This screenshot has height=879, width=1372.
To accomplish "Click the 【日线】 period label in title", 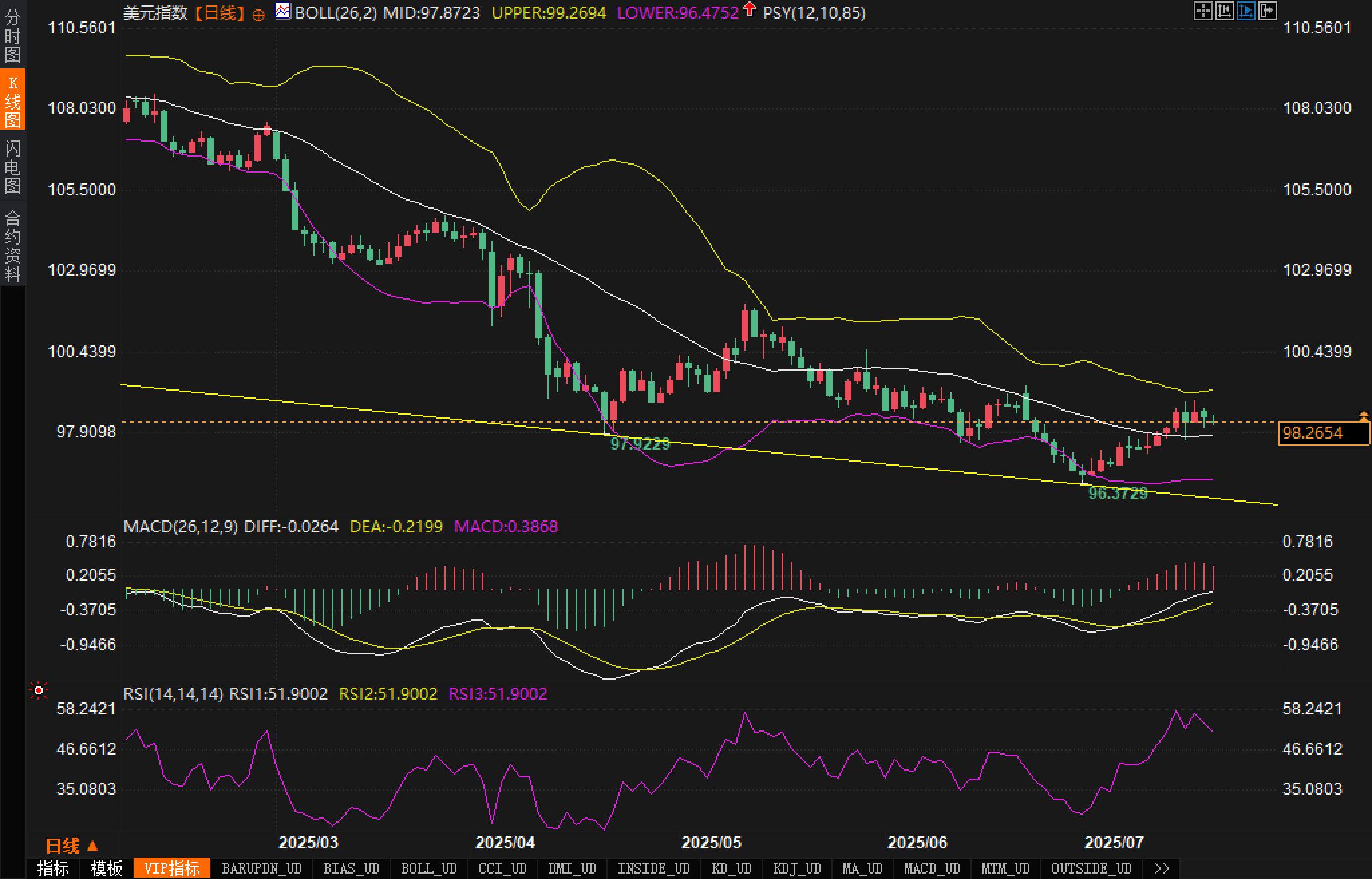I will click(x=220, y=13).
